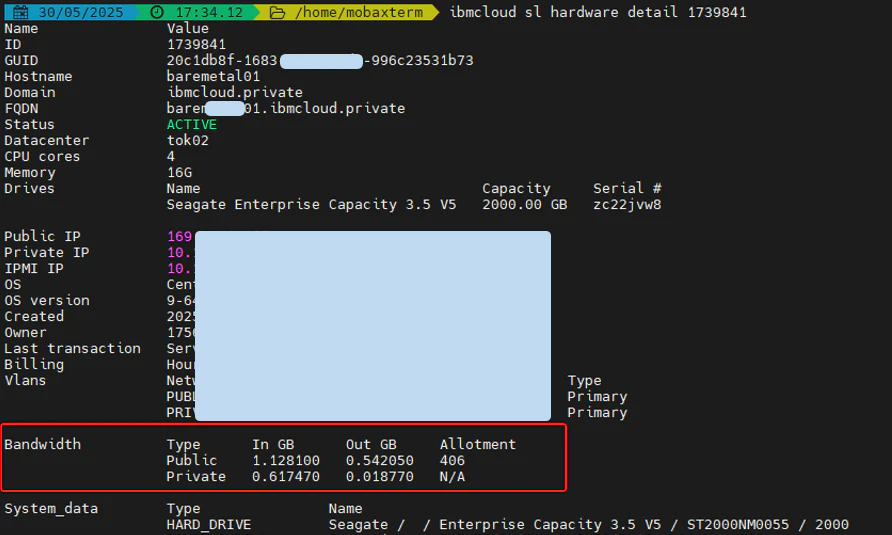This screenshot has width=892, height=535.
Task: Click the FQDN label
Action: pyautogui.click(x=22, y=108)
